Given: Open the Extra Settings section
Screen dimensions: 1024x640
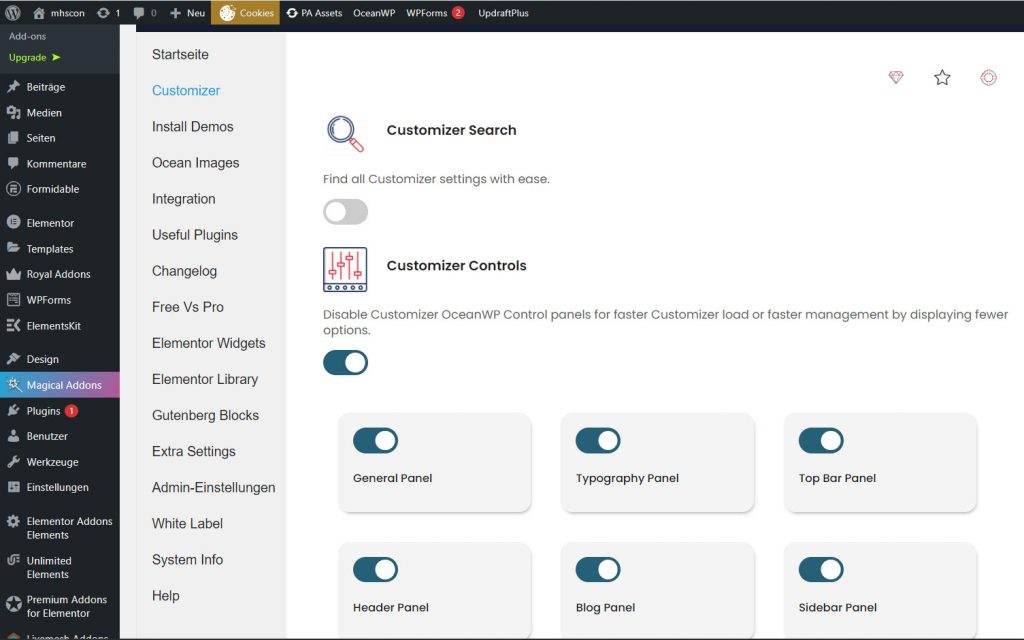Looking at the screenshot, I should tap(193, 451).
